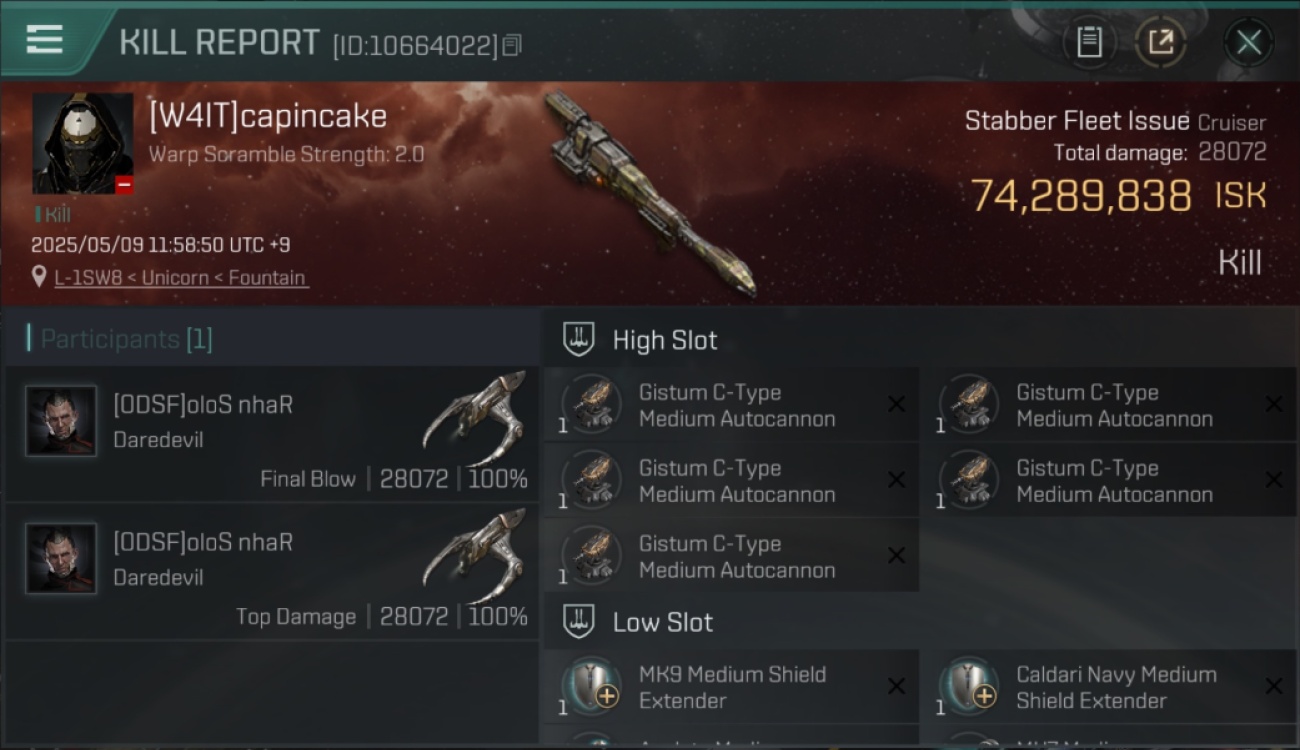Copy the kill report ID
Viewport: 1300px width, 750px height.
coord(512,45)
